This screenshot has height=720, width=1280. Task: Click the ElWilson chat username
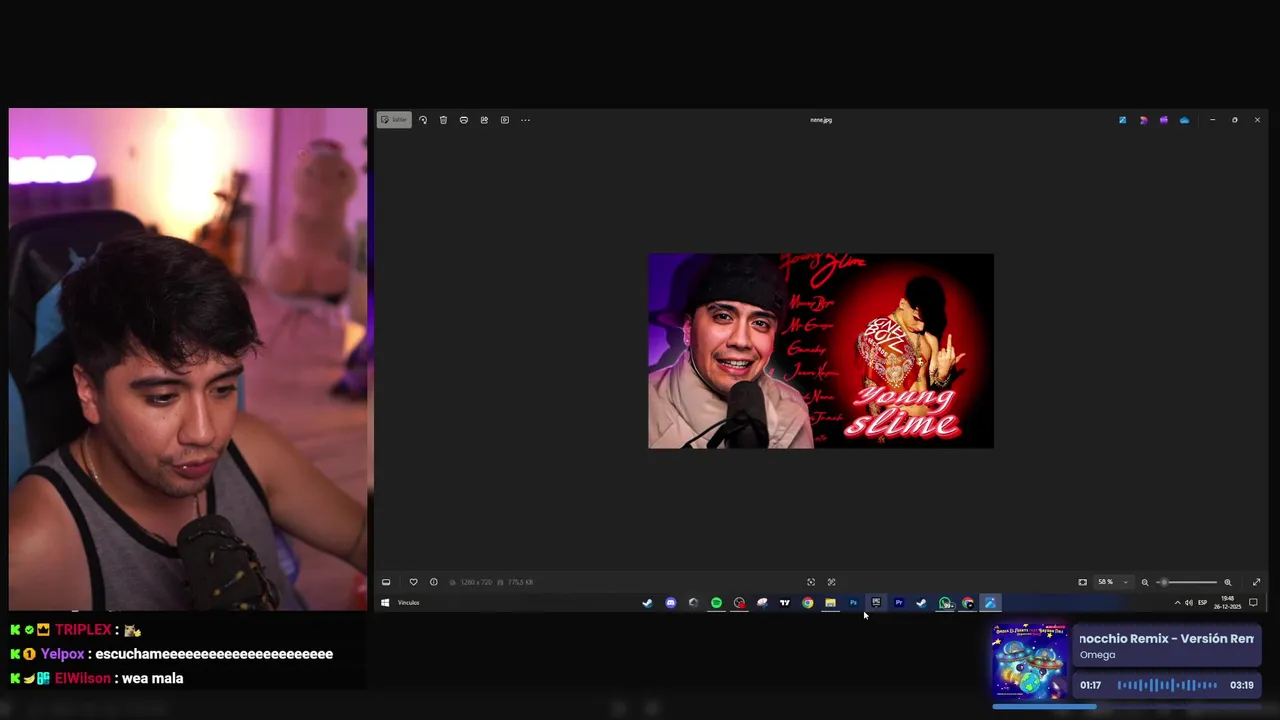click(83, 678)
